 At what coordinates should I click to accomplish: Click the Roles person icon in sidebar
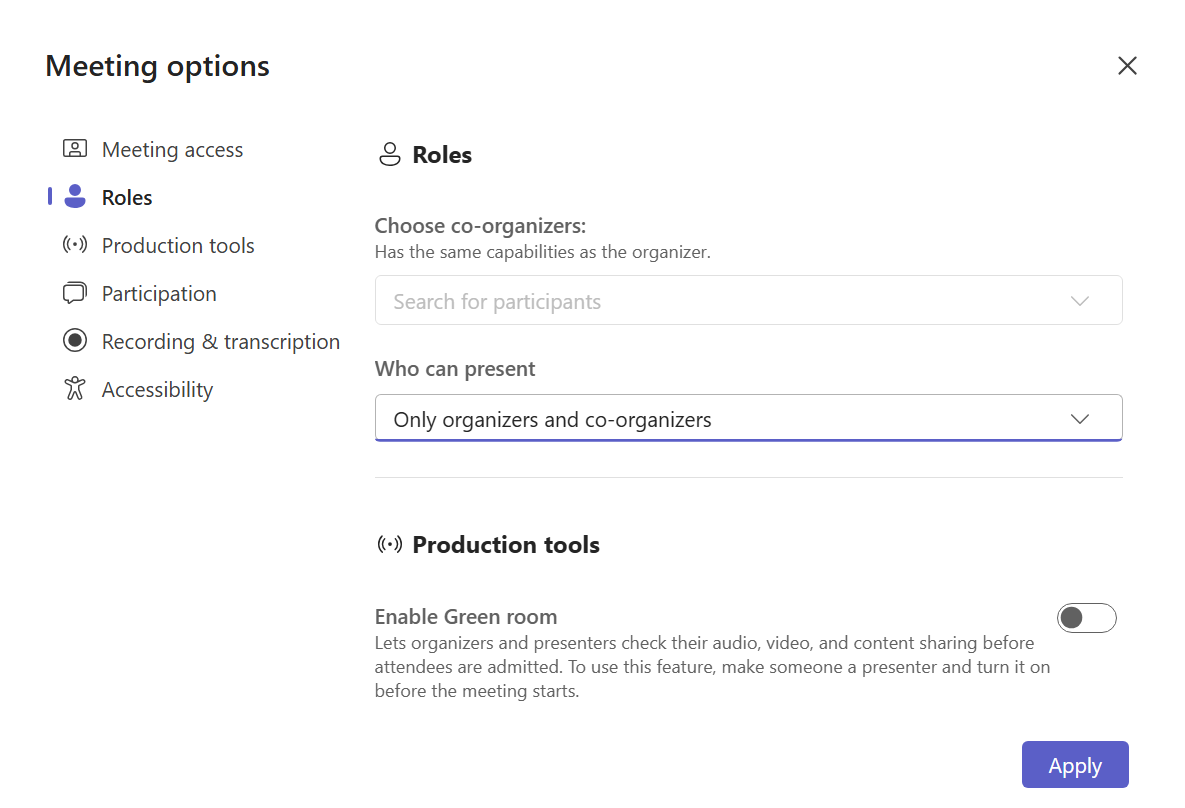click(x=75, y=197)
